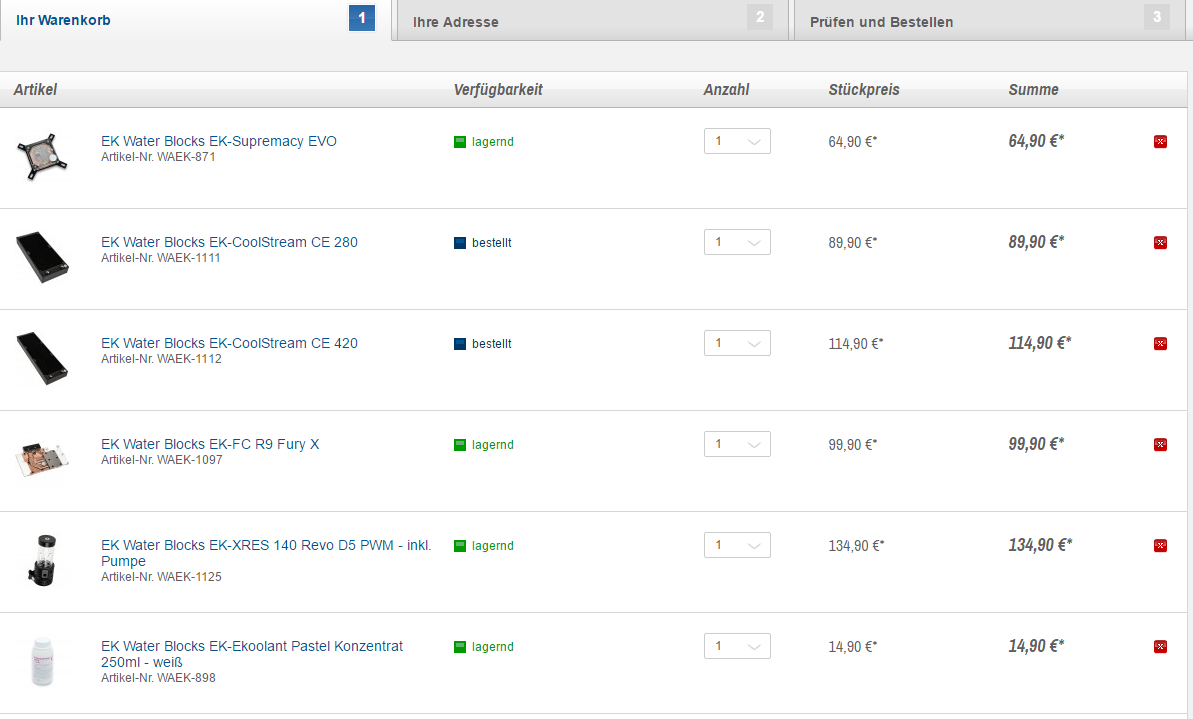Click green lagernd icon for EK-XRES 140
The width and height of the screenshot is (1193, 719).
click(x=460, y=546)
